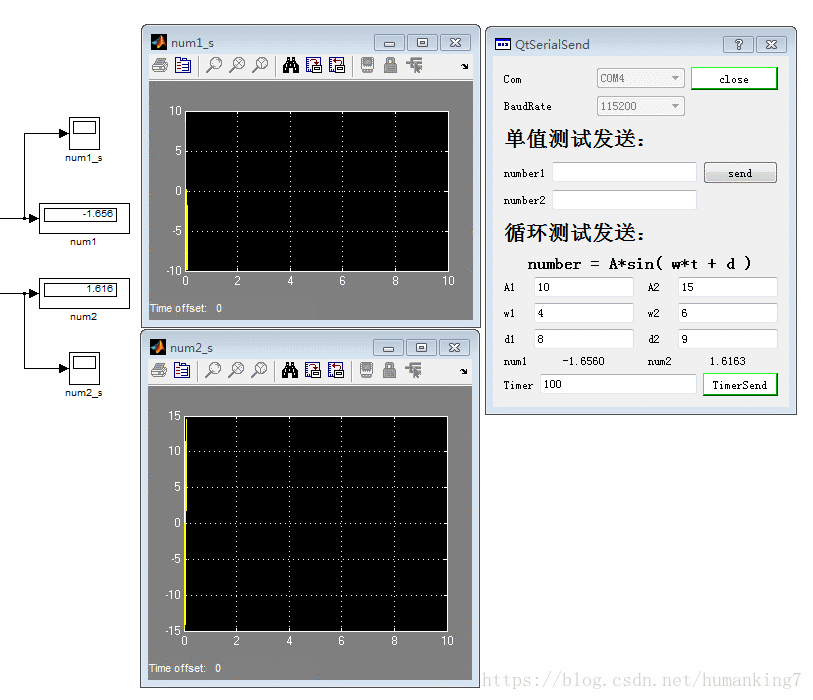Toggle floating scope icon in num1_s
Screen dimensions: 813x700
368,65
